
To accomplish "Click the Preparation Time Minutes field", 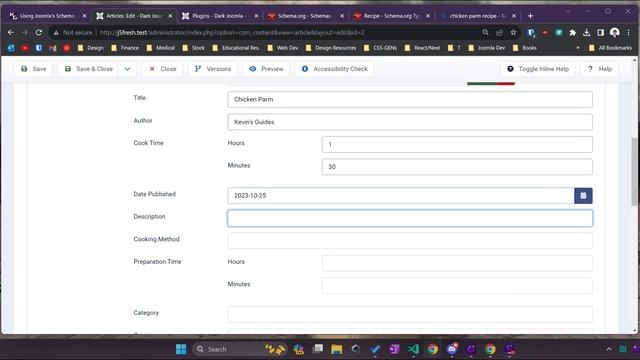I will pyautogui.click(x=457, y=285).
